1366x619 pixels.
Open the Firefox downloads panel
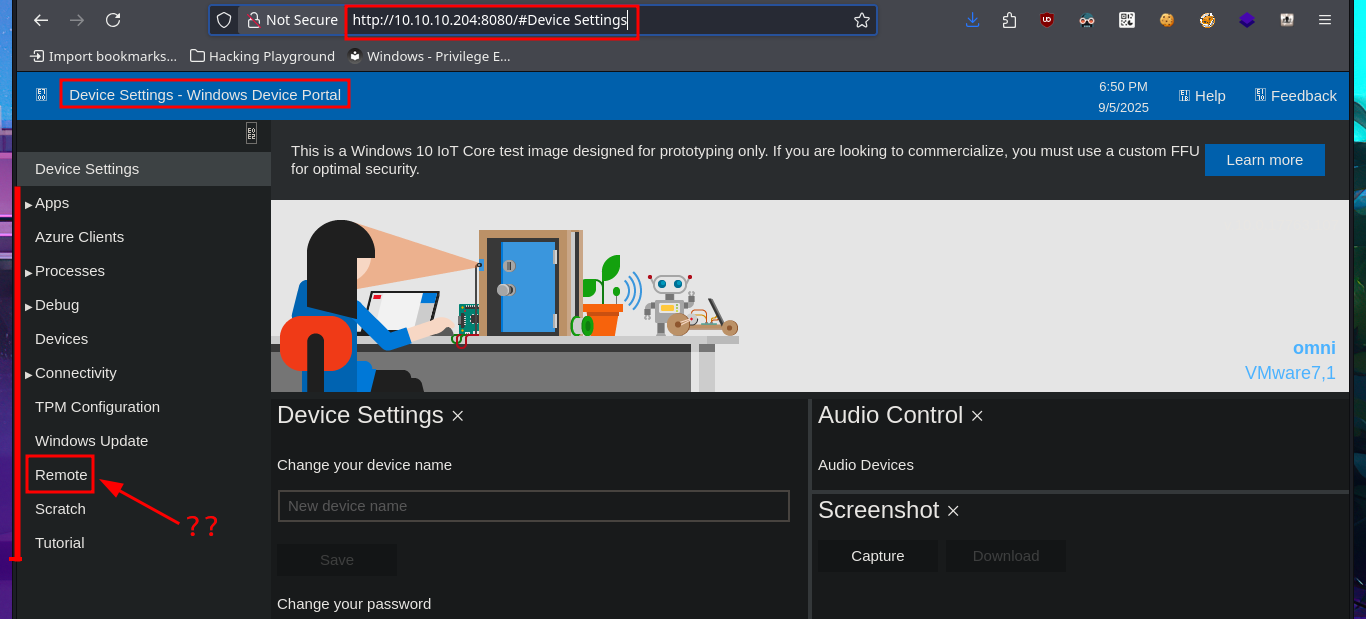click(972, 20)
